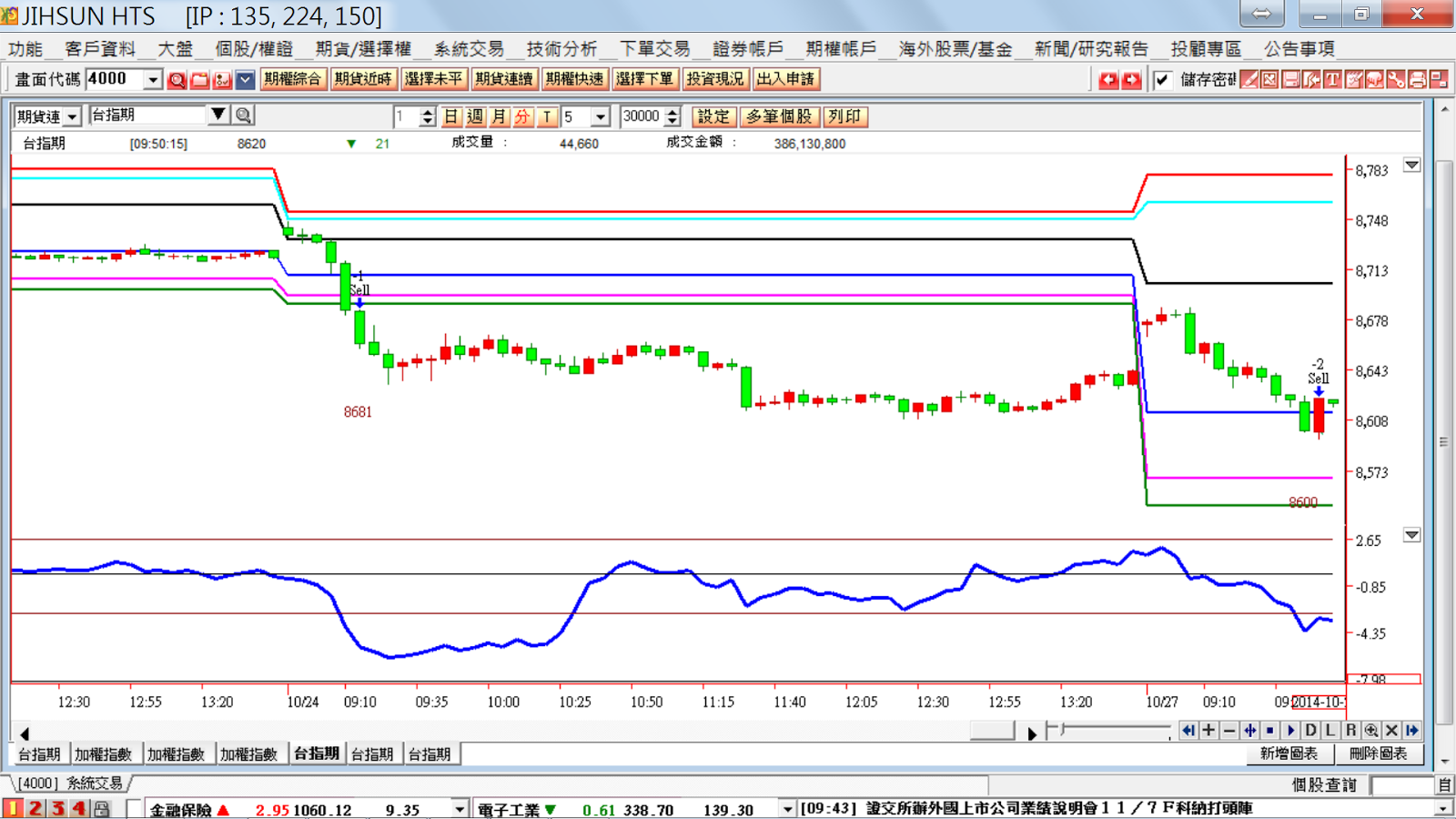Click the vertical scrollbar thumb on right
This screenshot has height=819, width=1456.
click(1444, 441)
